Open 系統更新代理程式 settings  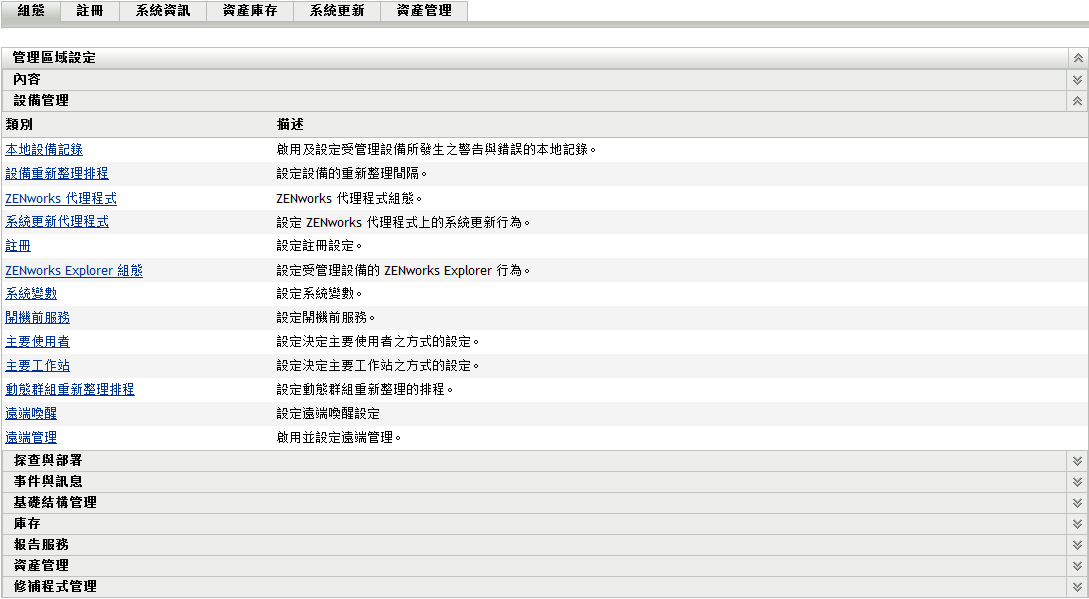coord(58,221)
